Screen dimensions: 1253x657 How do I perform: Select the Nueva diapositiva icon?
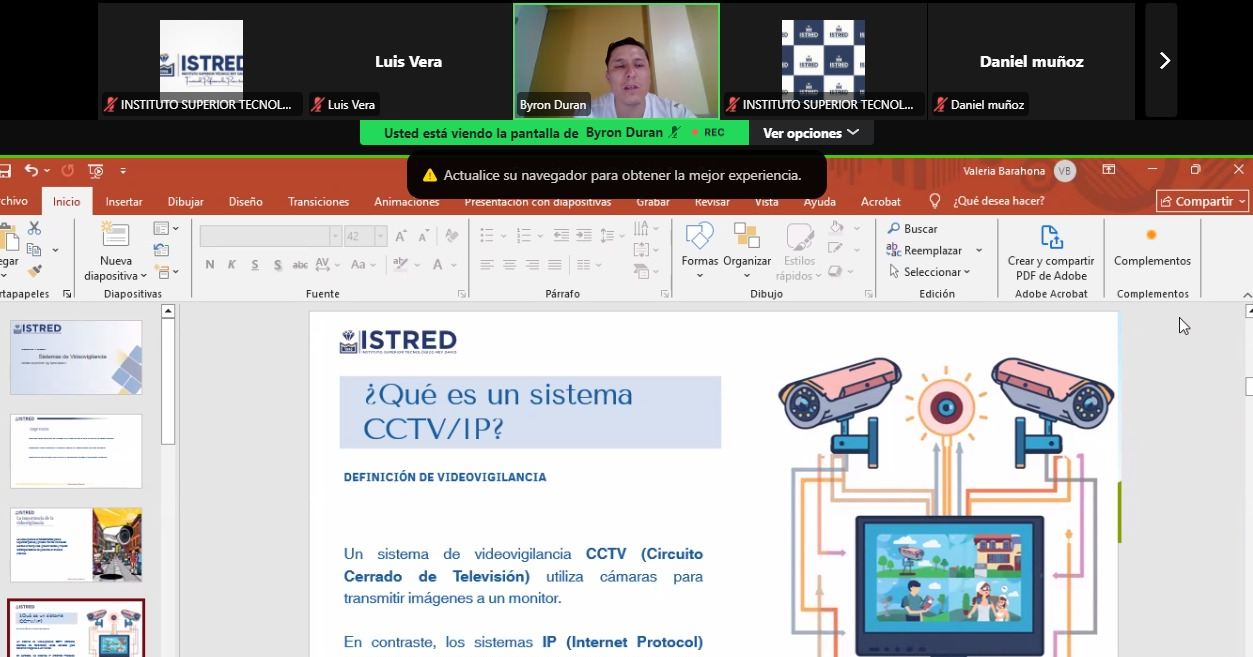point(116,235)
